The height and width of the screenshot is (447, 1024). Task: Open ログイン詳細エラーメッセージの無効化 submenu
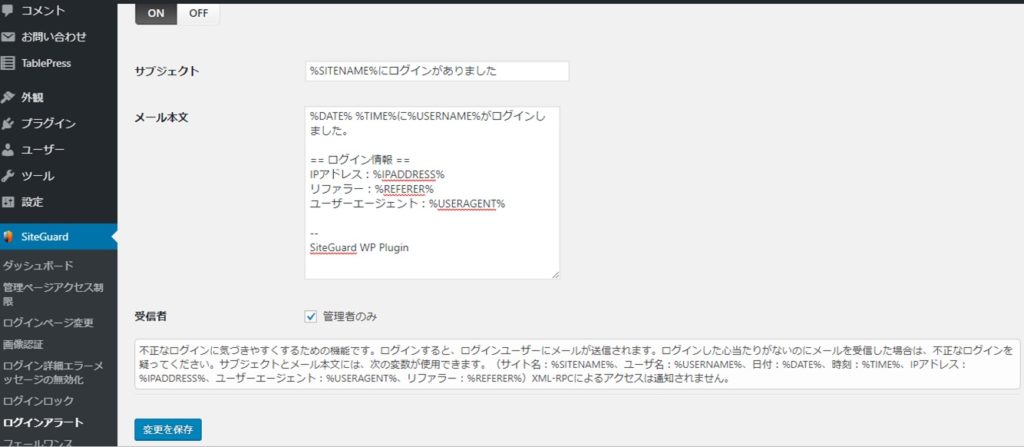point(53,372)
